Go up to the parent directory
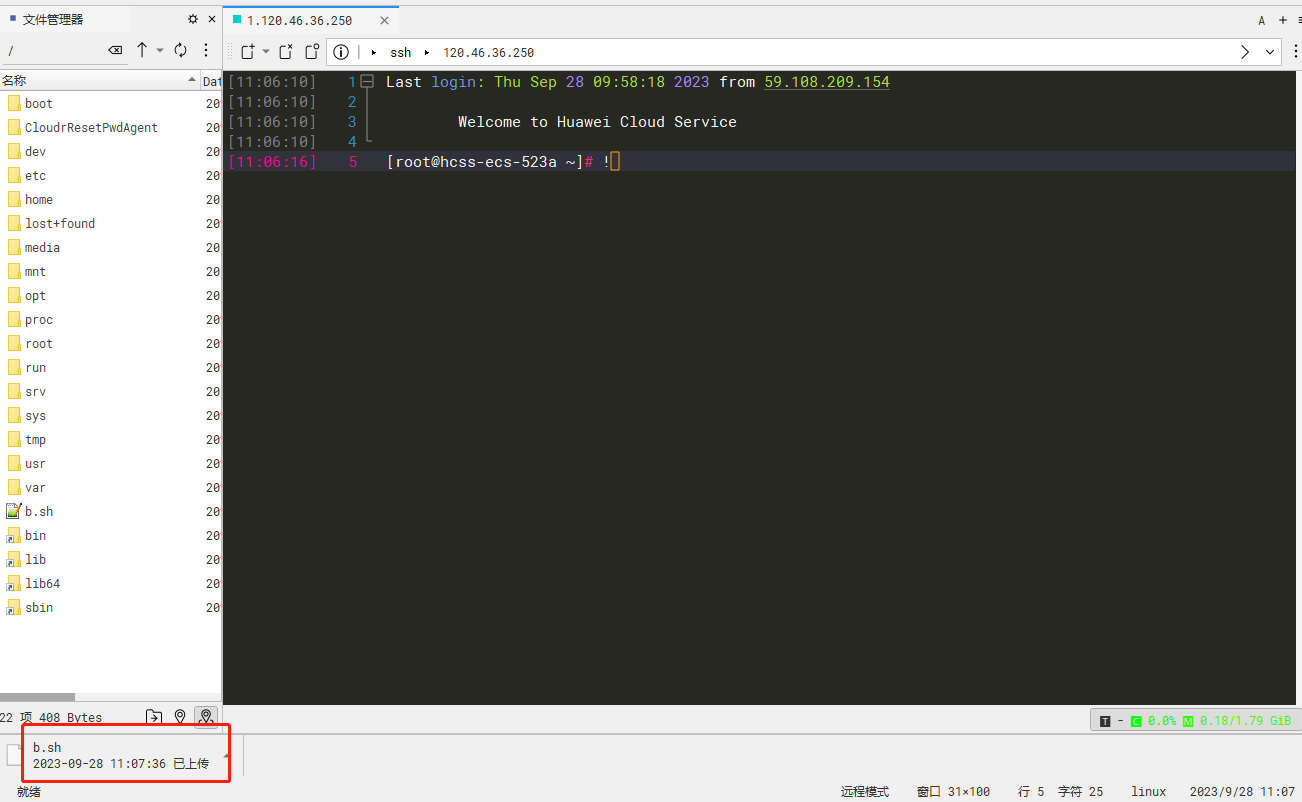The height and width of the screenshot is (802, 1302). click(x=142, y=50)
